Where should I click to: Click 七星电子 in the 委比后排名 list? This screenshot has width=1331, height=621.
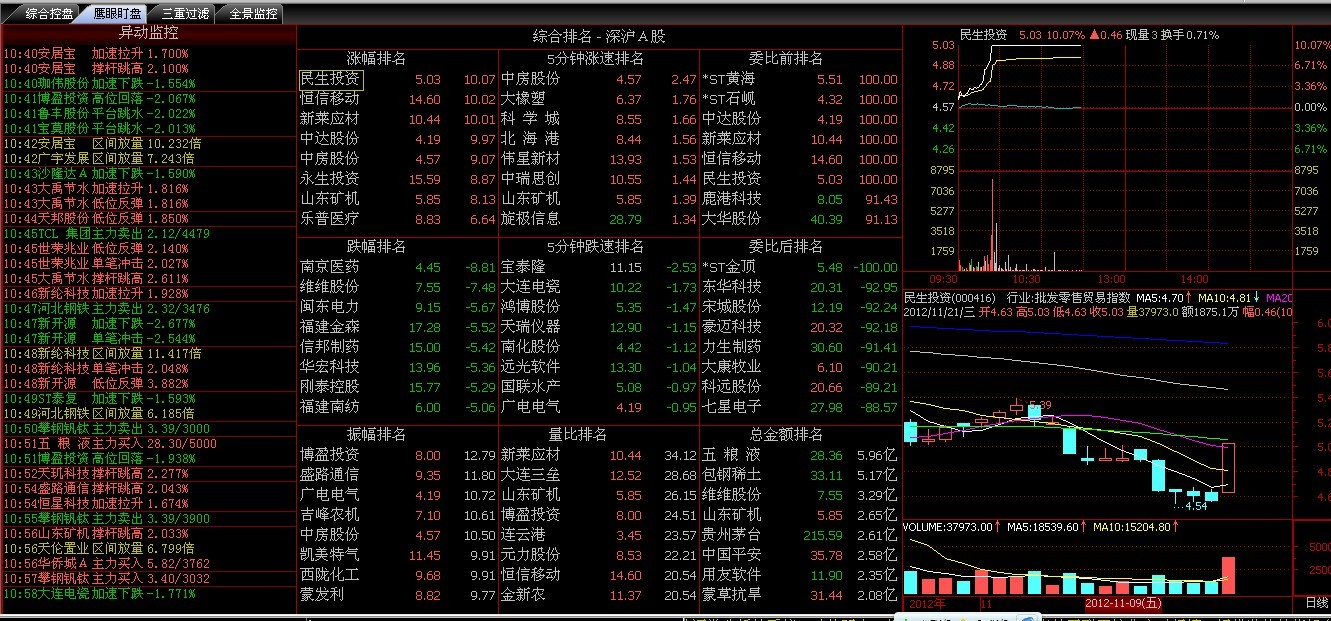[732, 407]
